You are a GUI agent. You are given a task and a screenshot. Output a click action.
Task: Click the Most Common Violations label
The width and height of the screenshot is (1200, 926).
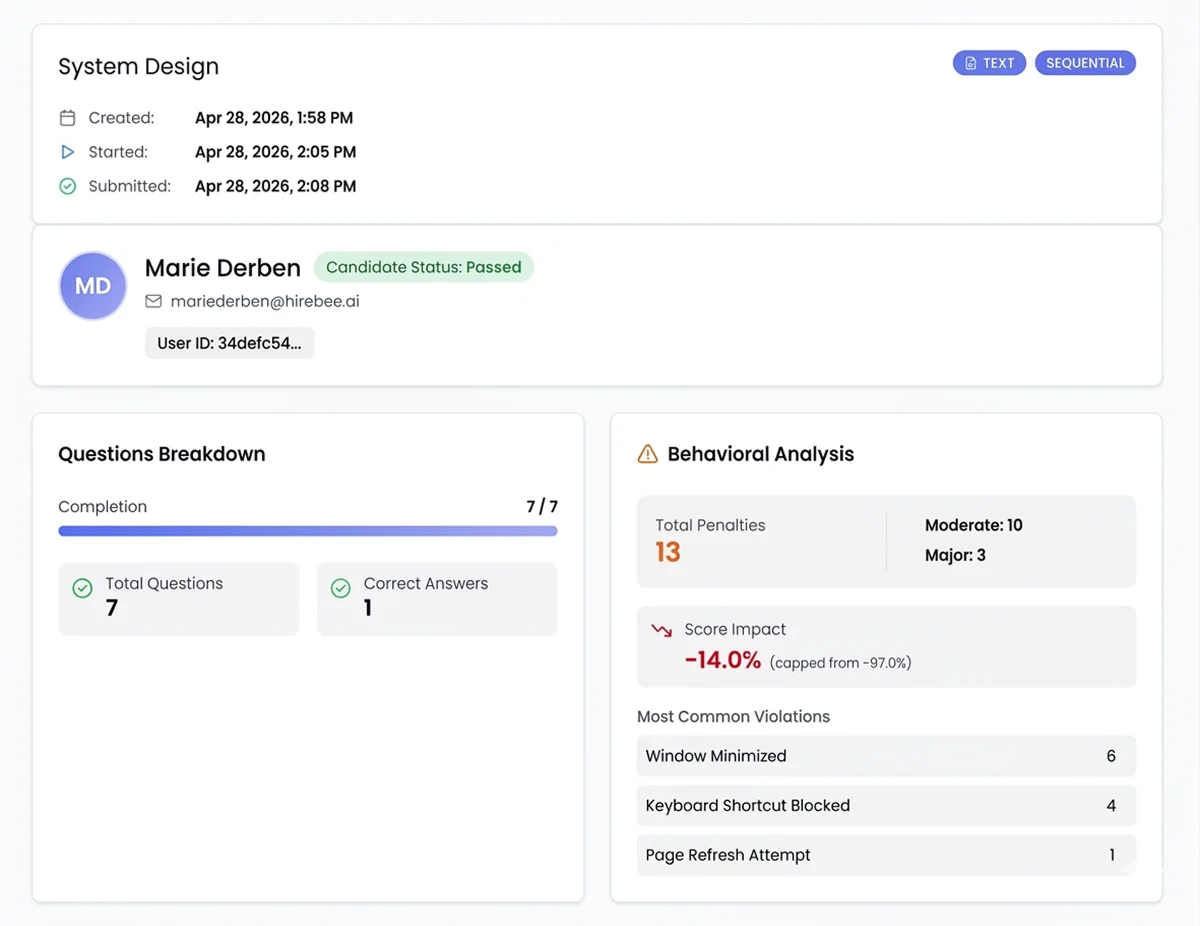pyautogui.click(x=734, y=717)
